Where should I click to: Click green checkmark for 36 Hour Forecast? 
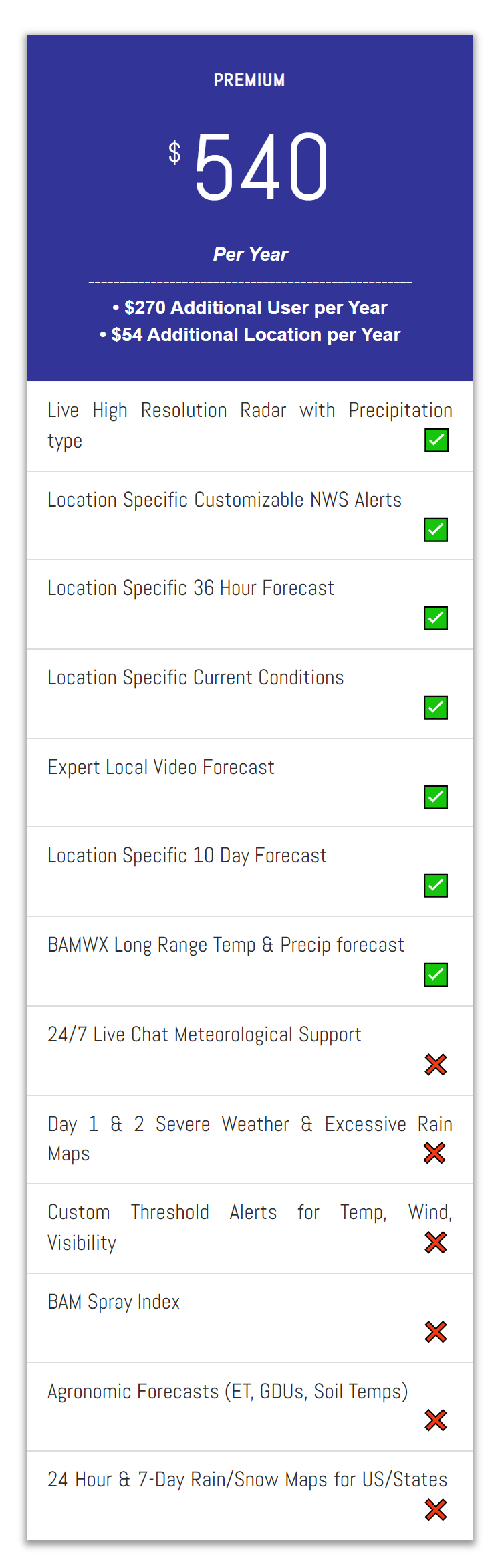click(x=436, y=618)
